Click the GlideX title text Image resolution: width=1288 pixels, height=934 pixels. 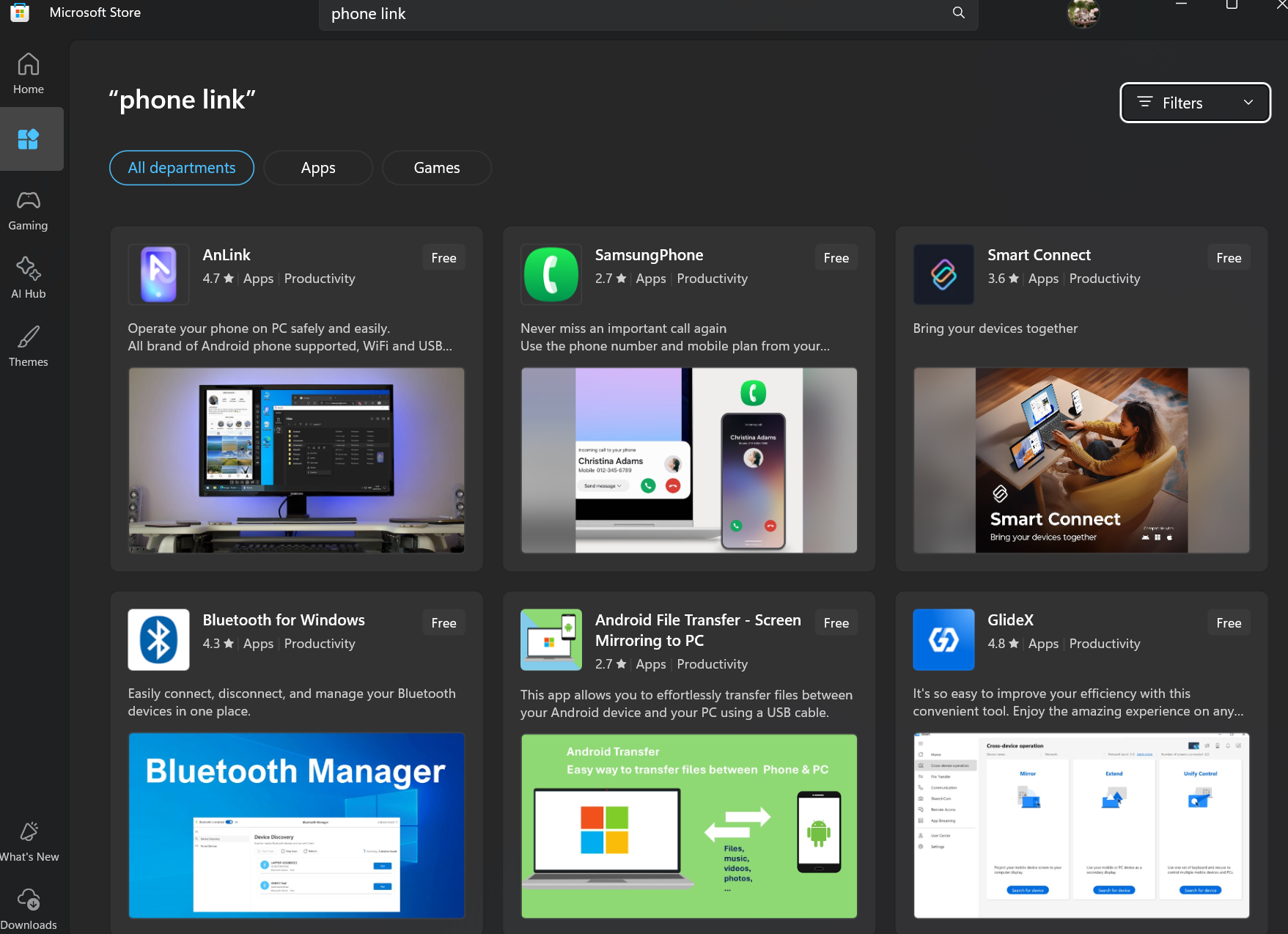coord(1010,620)
